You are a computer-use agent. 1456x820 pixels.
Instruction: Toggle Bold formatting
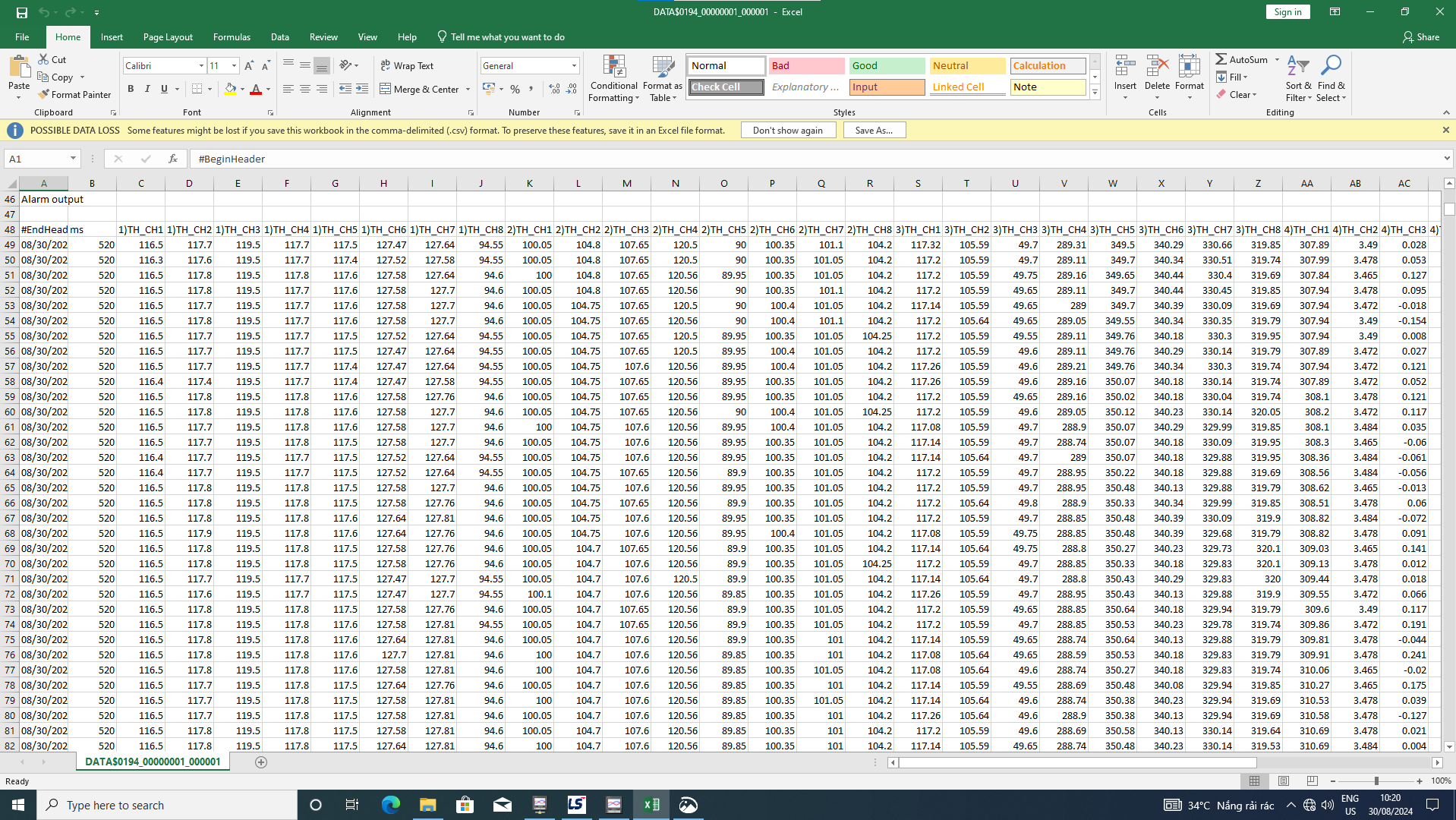[131, 89]
